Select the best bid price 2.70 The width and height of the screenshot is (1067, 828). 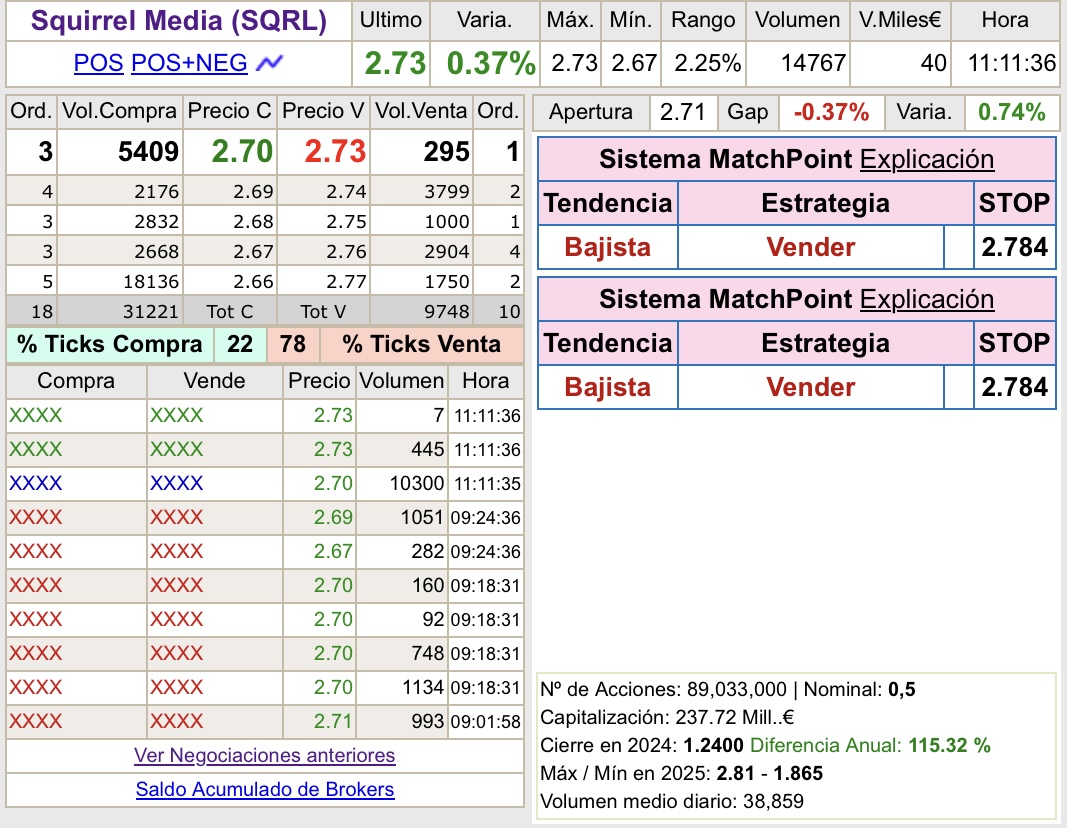pos(242,152)
